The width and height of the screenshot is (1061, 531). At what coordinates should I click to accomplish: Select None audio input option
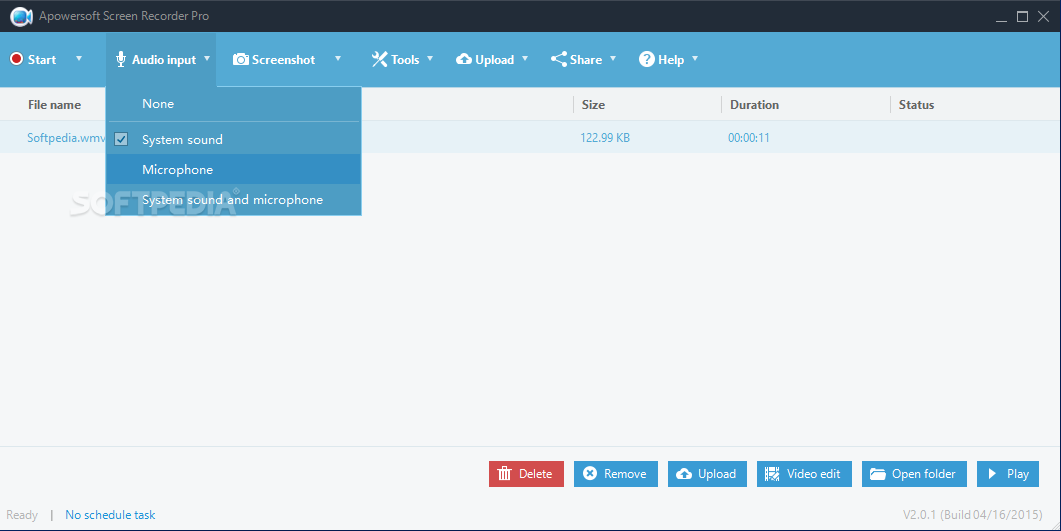click(233, 104)
